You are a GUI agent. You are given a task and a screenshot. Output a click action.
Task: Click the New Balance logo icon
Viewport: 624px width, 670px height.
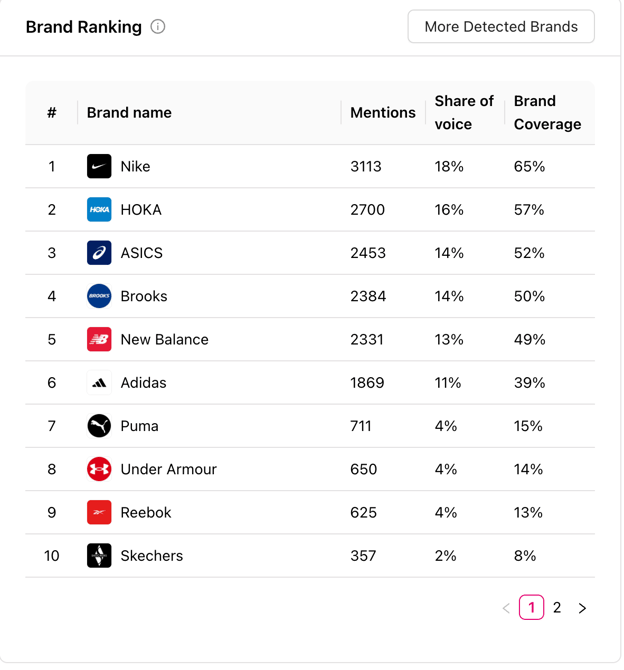[99, 340]
